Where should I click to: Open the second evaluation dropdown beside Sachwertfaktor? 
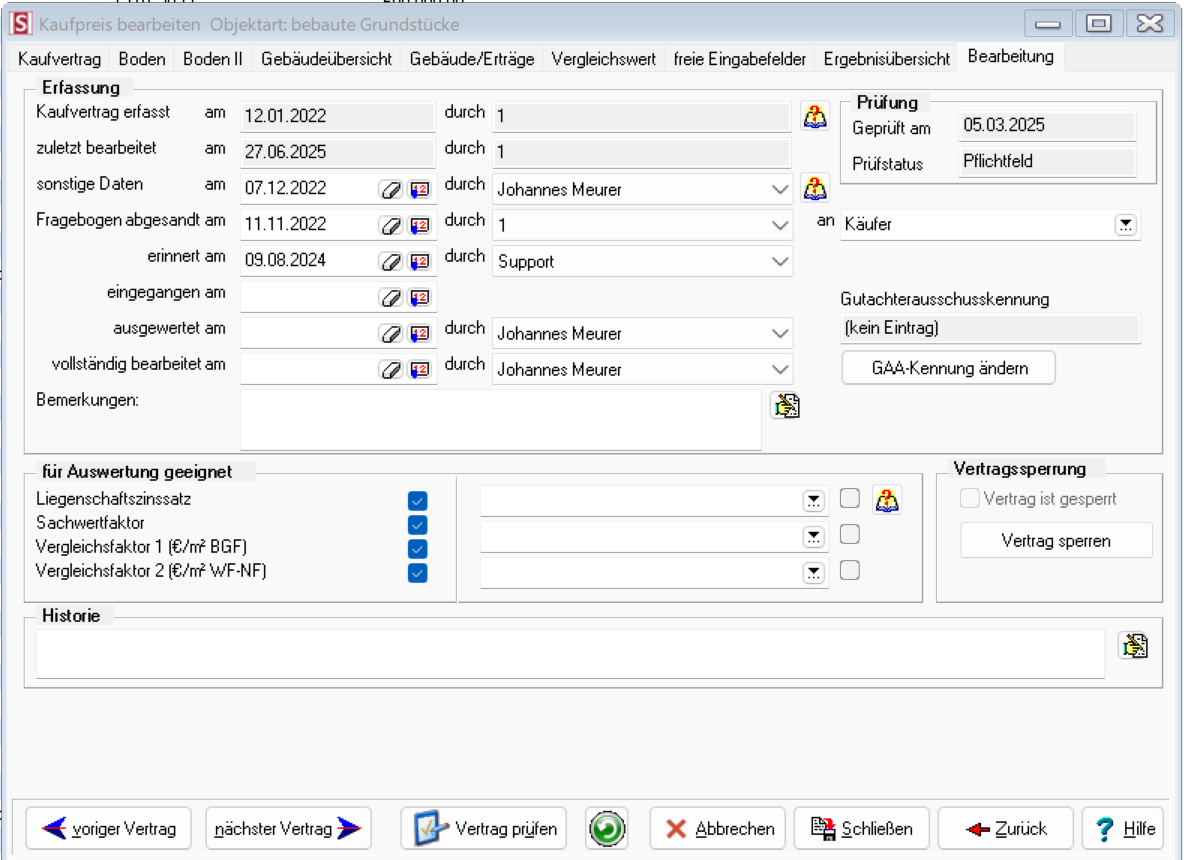(814, 536)
